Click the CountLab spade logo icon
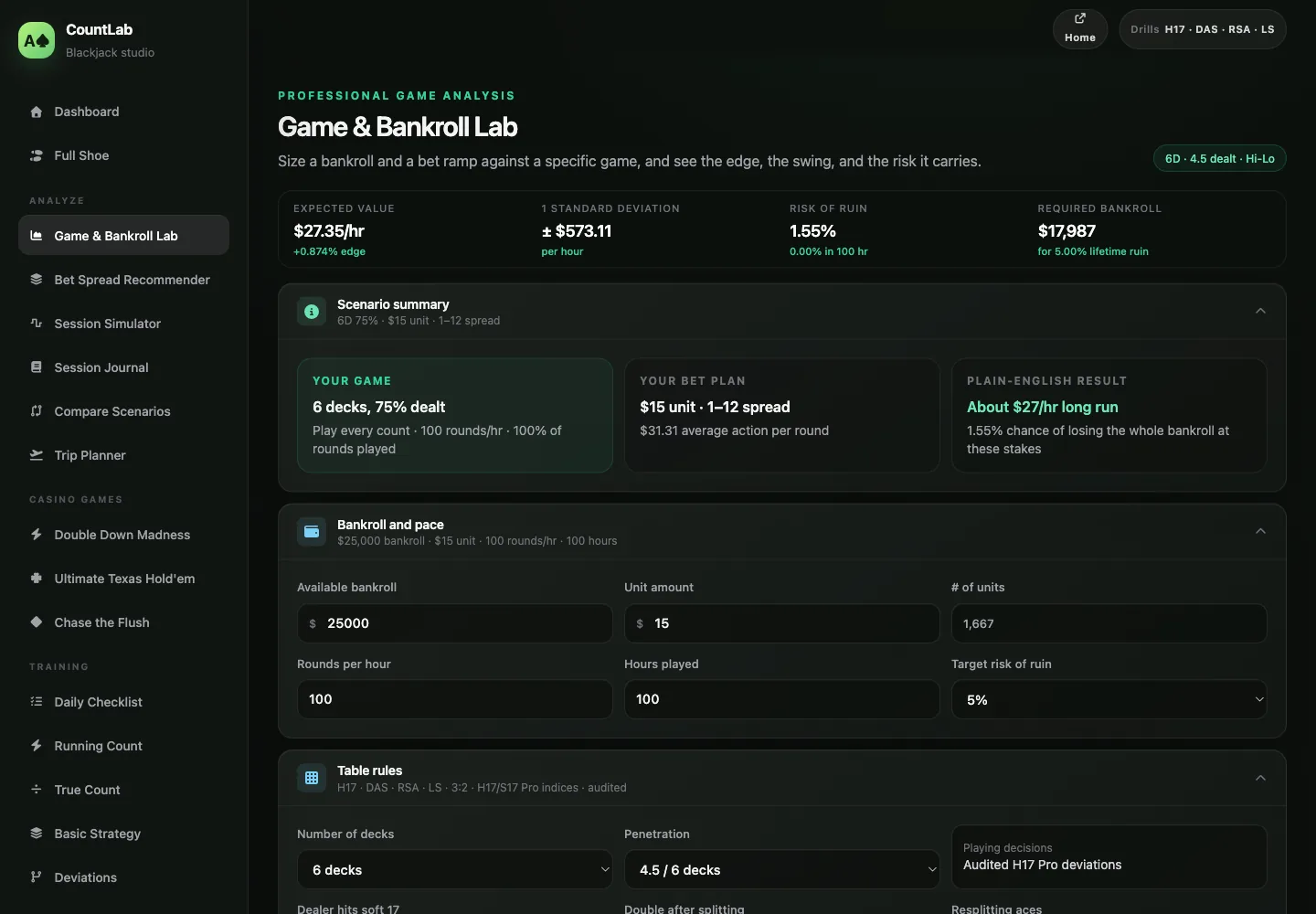The image size is (1316, 914). [37, 40]
